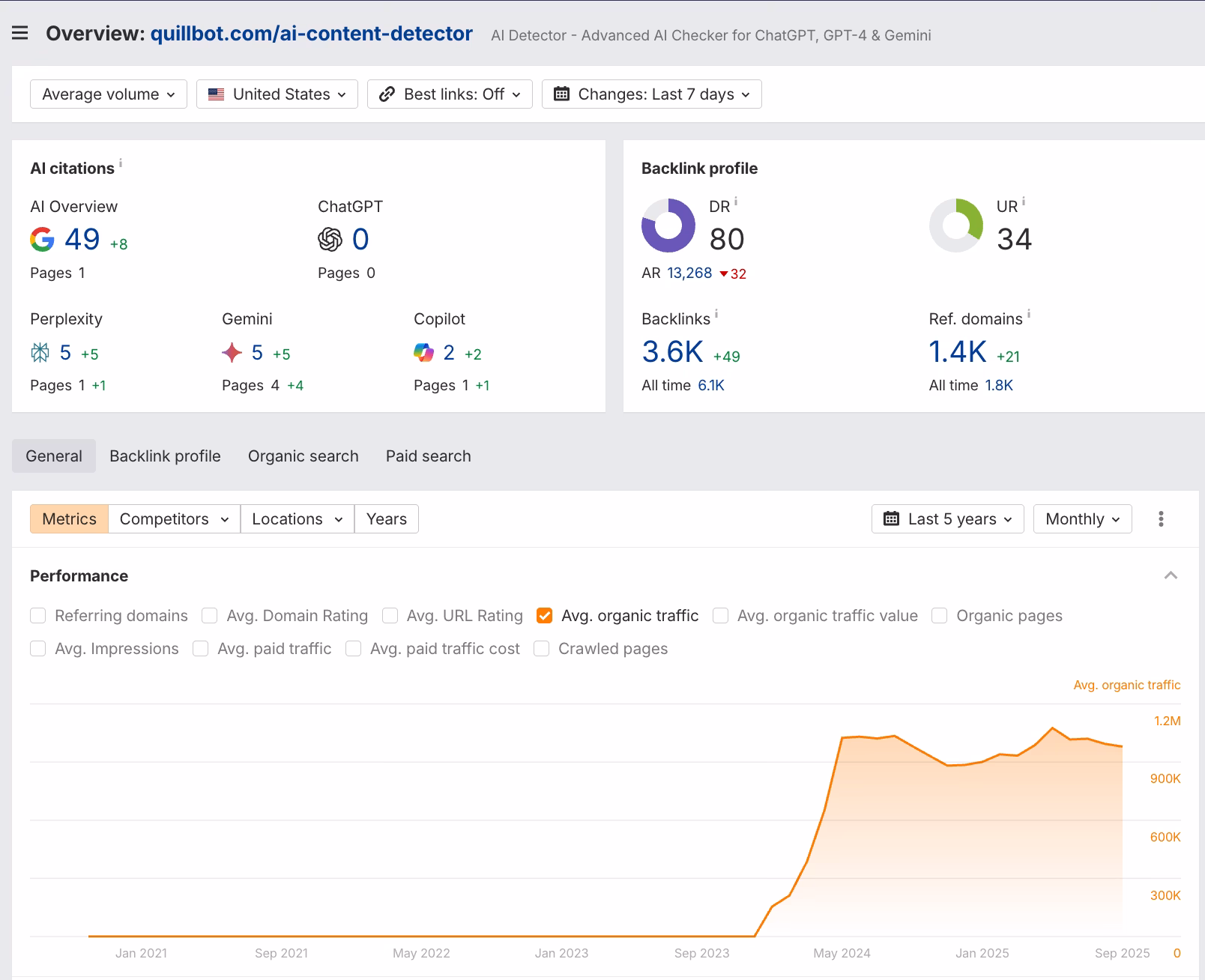Click the 'Jan 2021' x-axis label
This screenshot has width=1205, height=980.
tap(141, 953)
